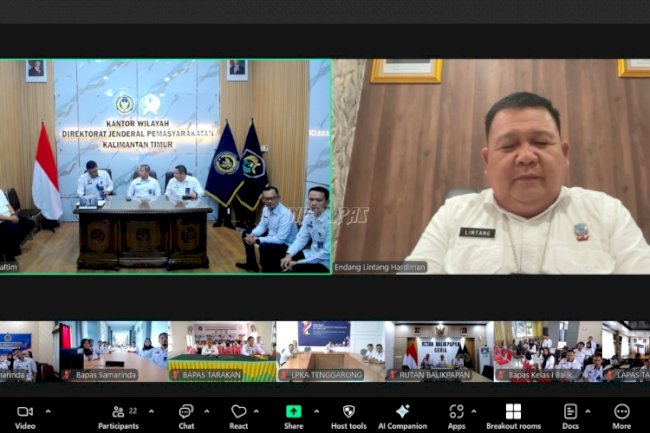Click the Endang Lintang Hardiman name label
Screen dimensions: 650x433
click(x=380, y=267)
